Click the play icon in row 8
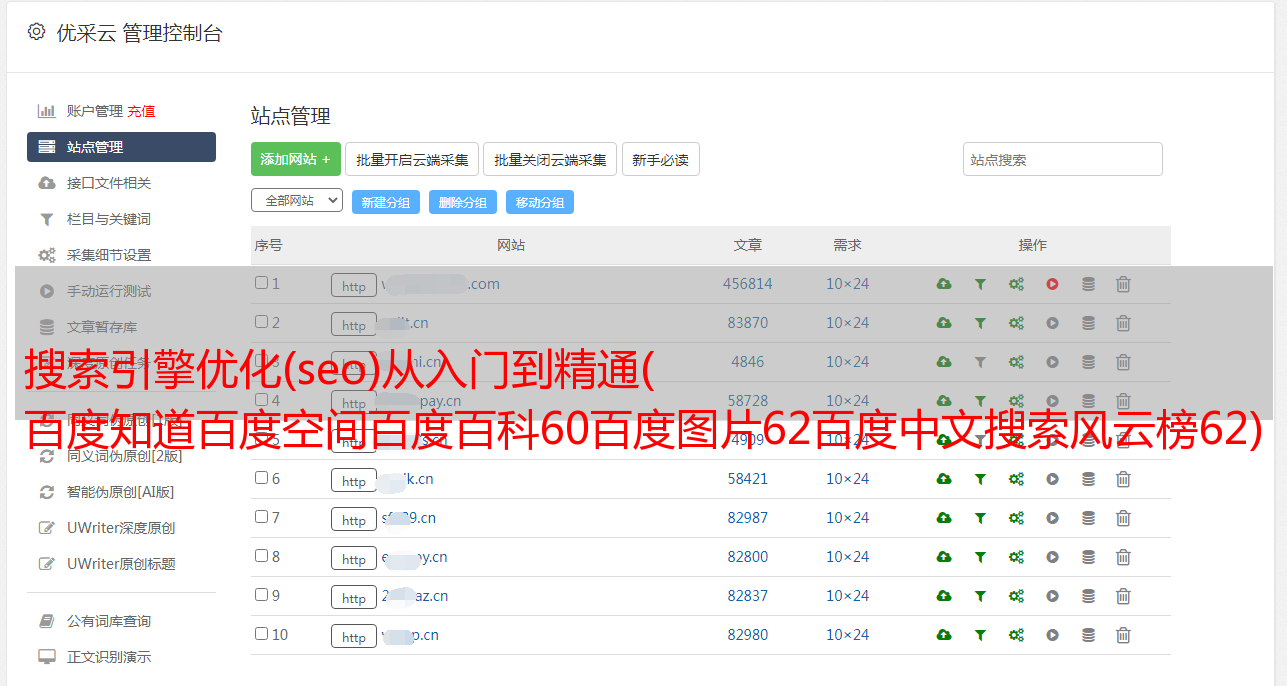This screenshot has width=1287, height=686. (1052, 557)
